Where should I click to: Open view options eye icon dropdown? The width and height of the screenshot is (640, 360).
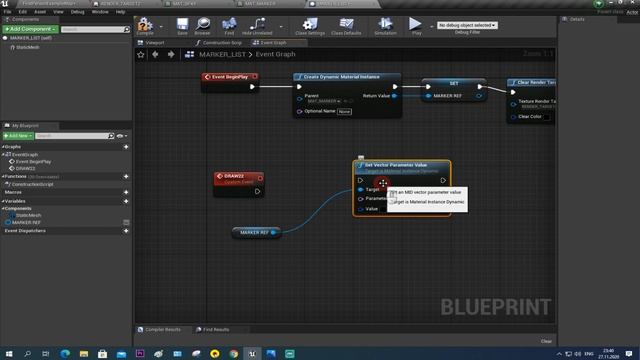122,136
